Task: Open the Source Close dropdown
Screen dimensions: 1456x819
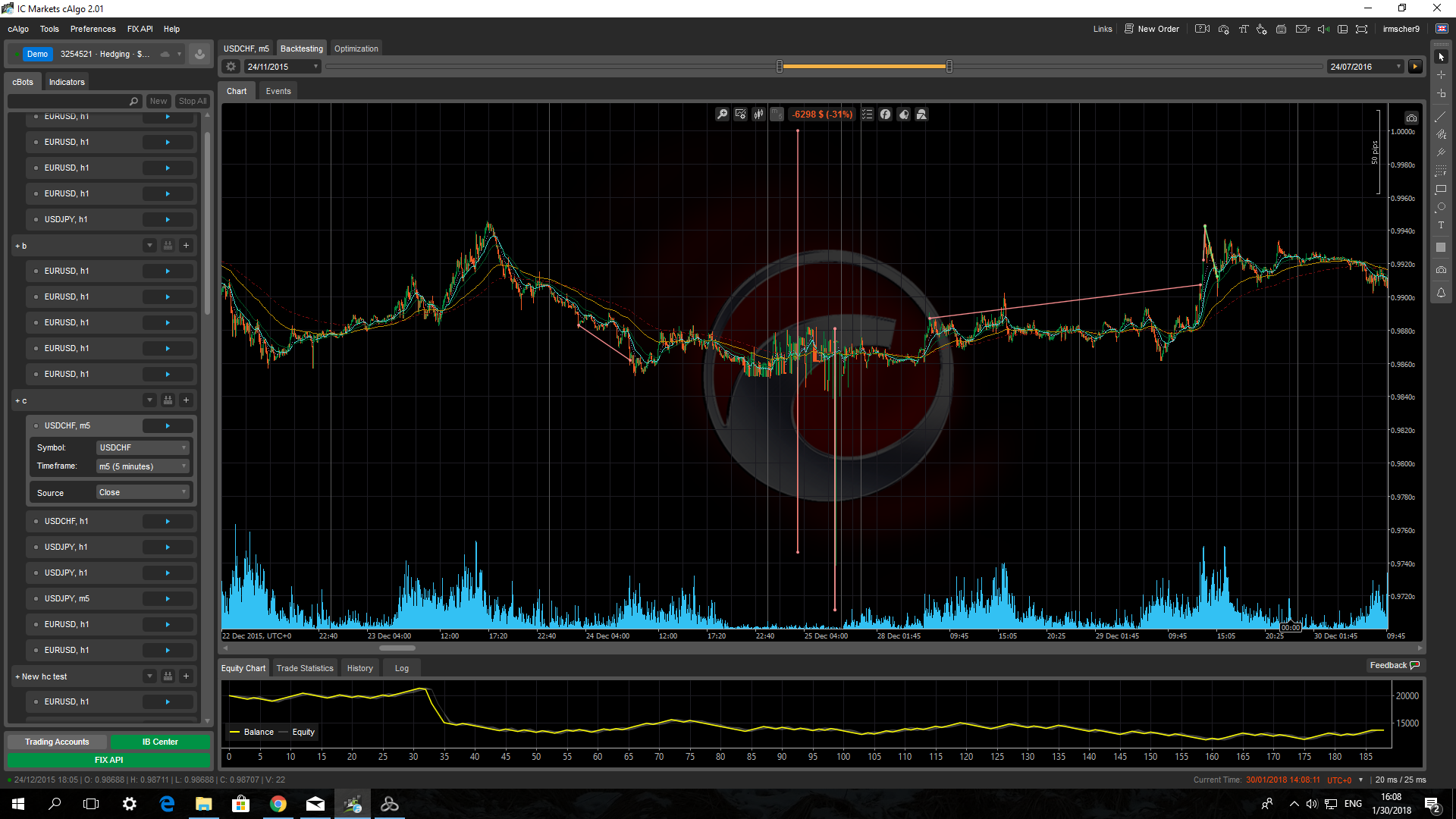Action: pos(142,493)
